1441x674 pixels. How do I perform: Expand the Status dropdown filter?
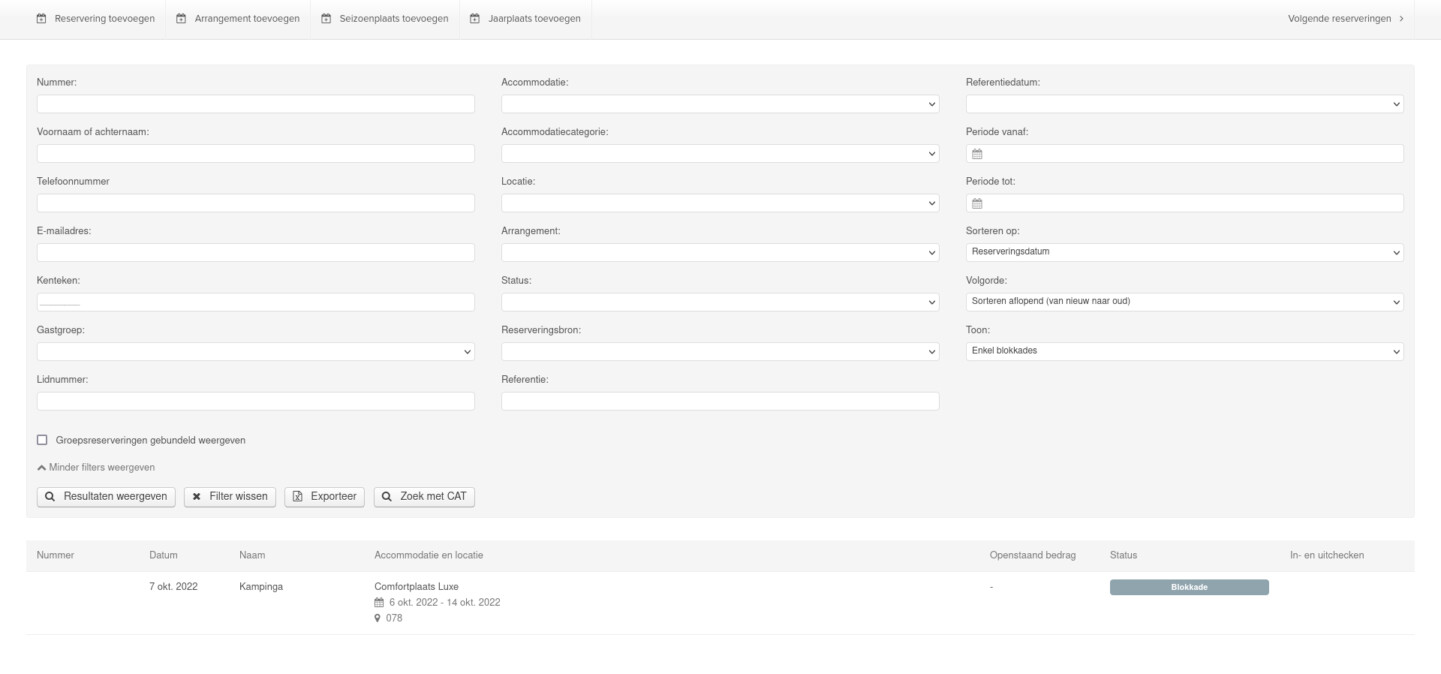720,302
